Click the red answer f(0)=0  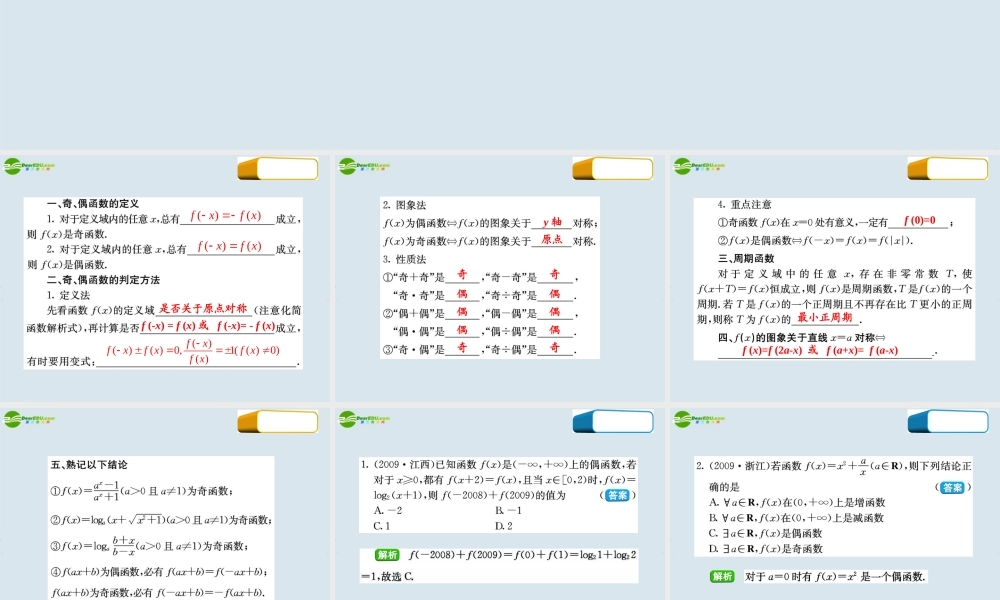point(919,221)
